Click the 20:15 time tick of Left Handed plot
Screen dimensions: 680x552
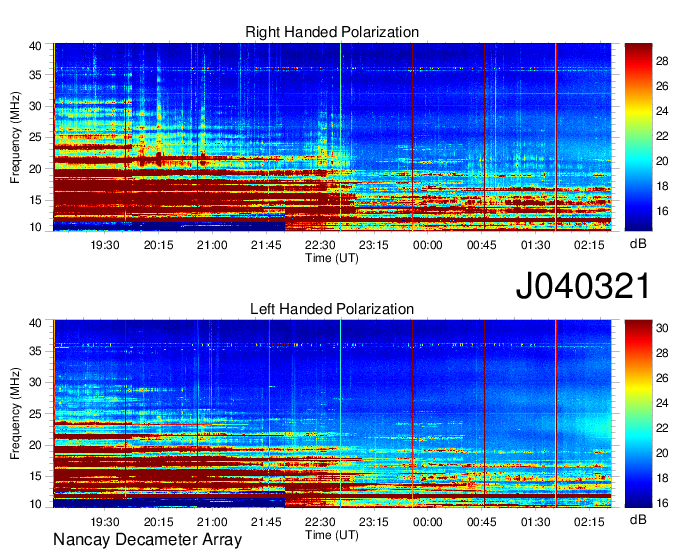click(x=158, y=522)
